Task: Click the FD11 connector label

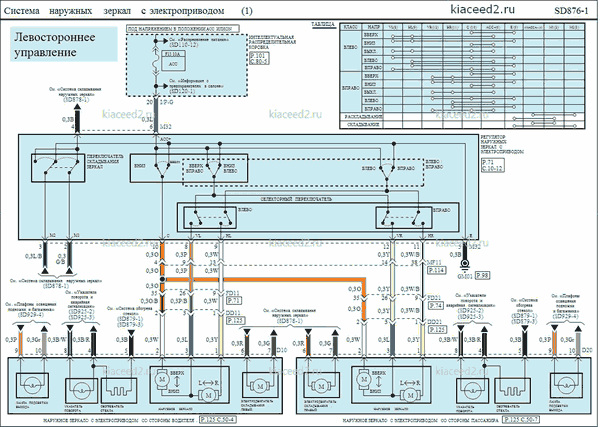Action: (x=233, y=293)
